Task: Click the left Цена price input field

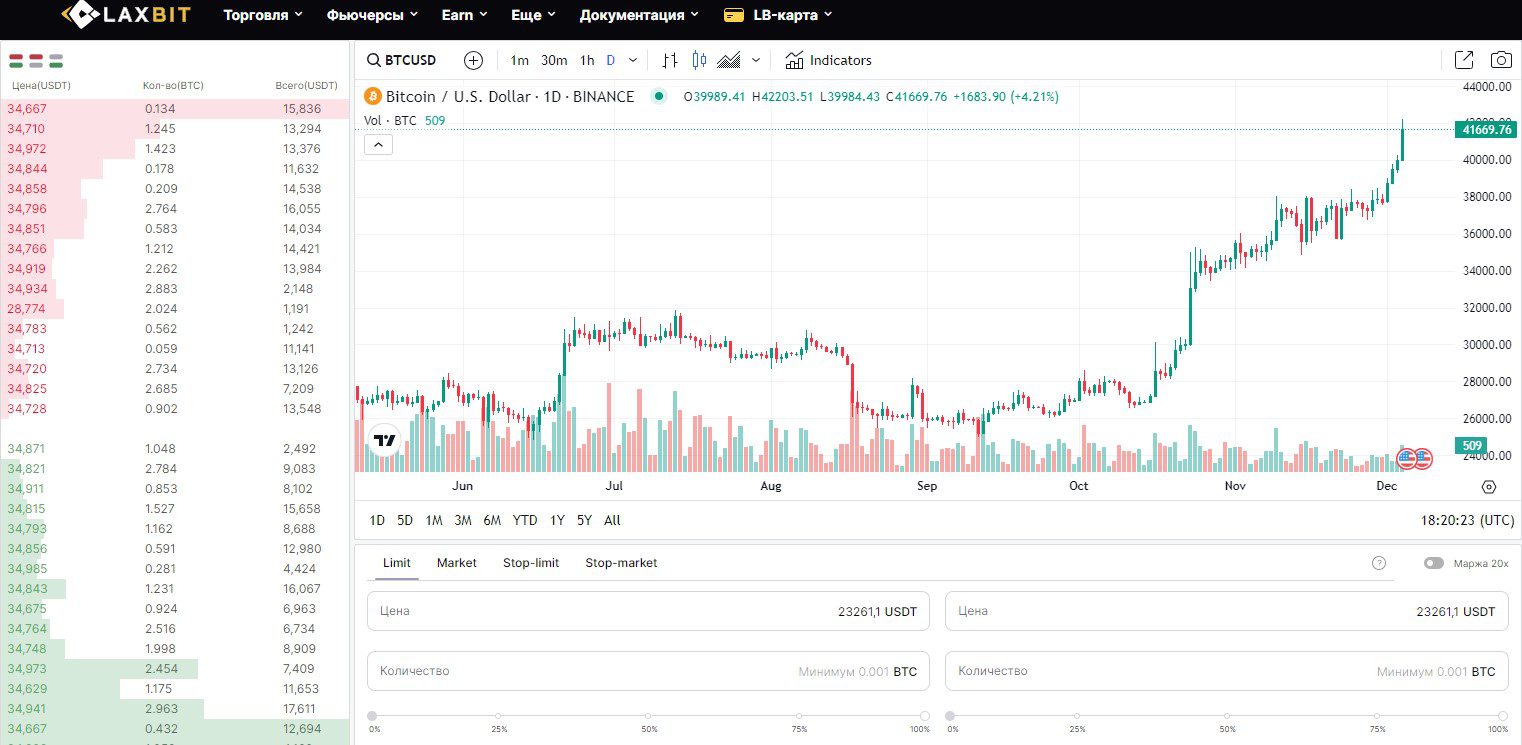Action: click(649, 611)
